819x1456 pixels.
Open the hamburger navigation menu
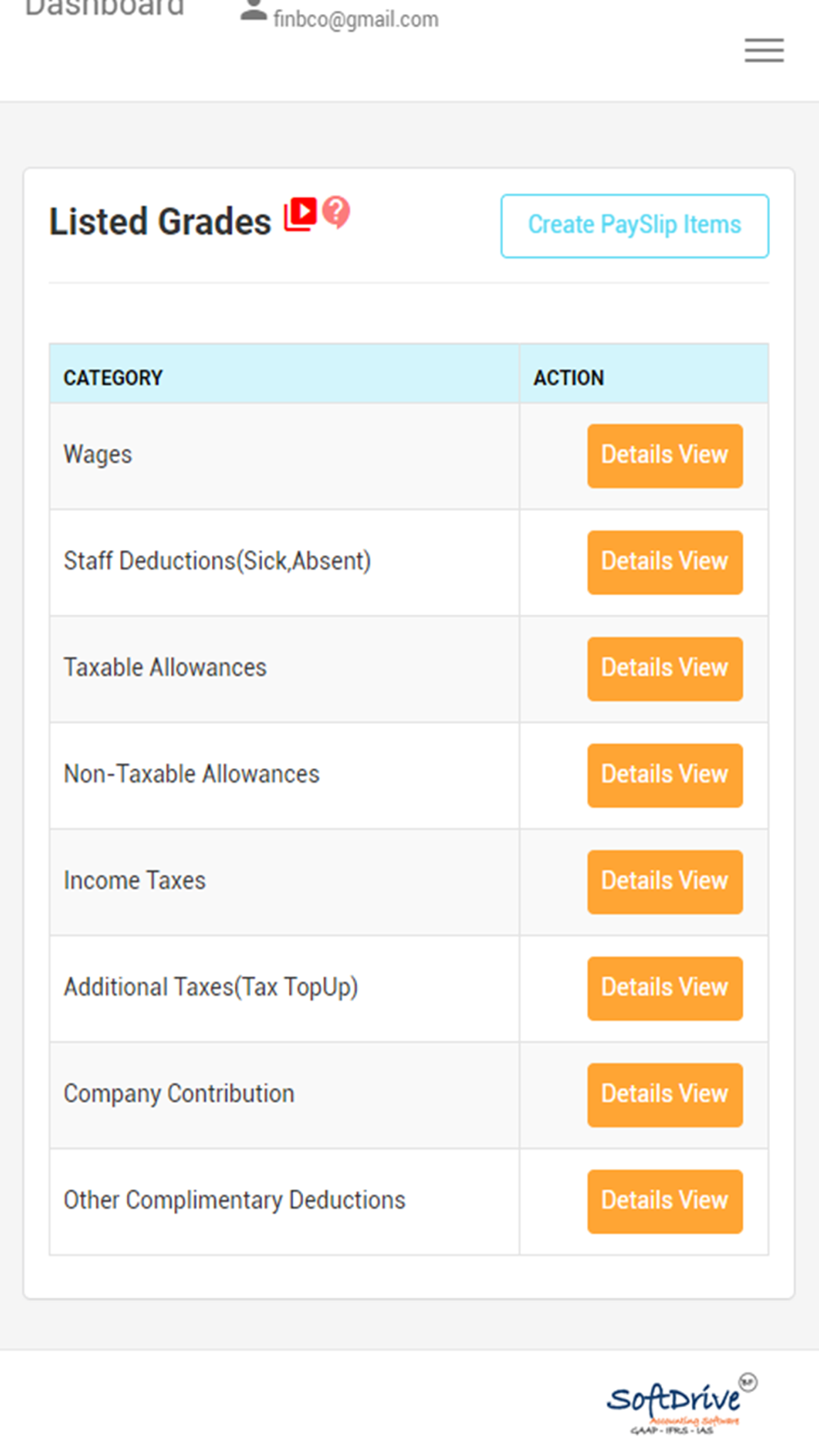pos(764,51)
